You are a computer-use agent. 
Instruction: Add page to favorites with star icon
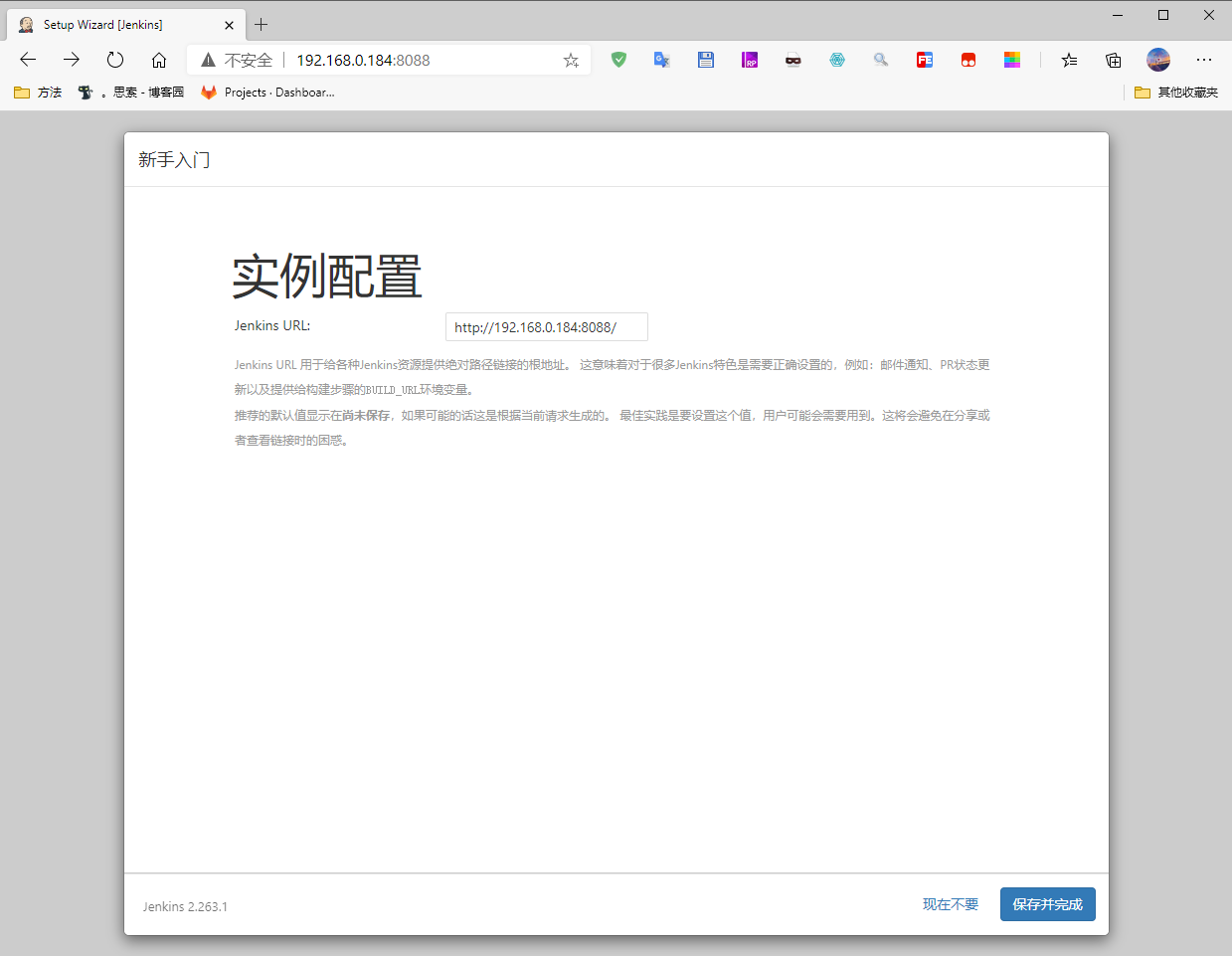click(571, 60)
